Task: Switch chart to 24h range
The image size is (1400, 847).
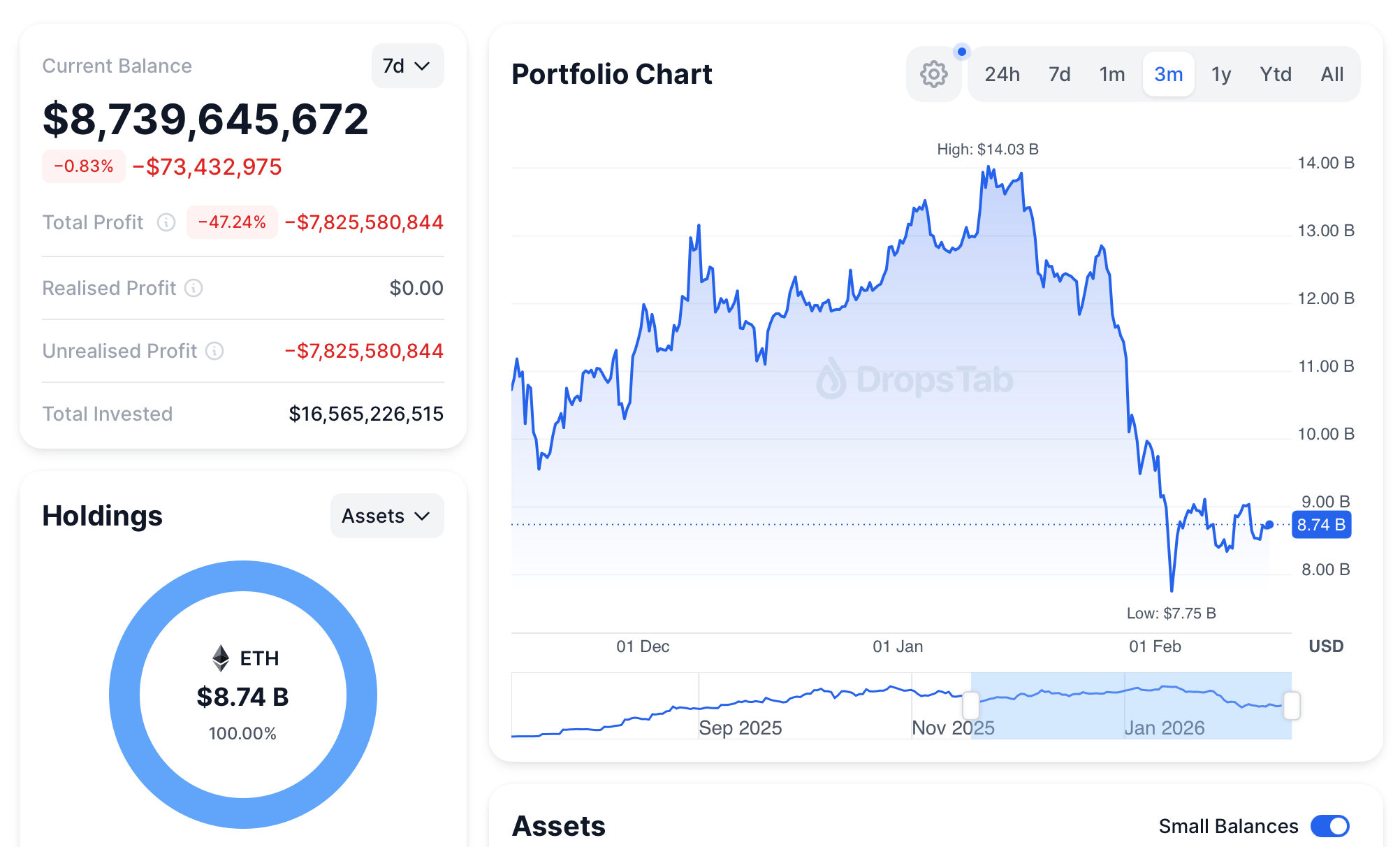Action: [1002, 74]
